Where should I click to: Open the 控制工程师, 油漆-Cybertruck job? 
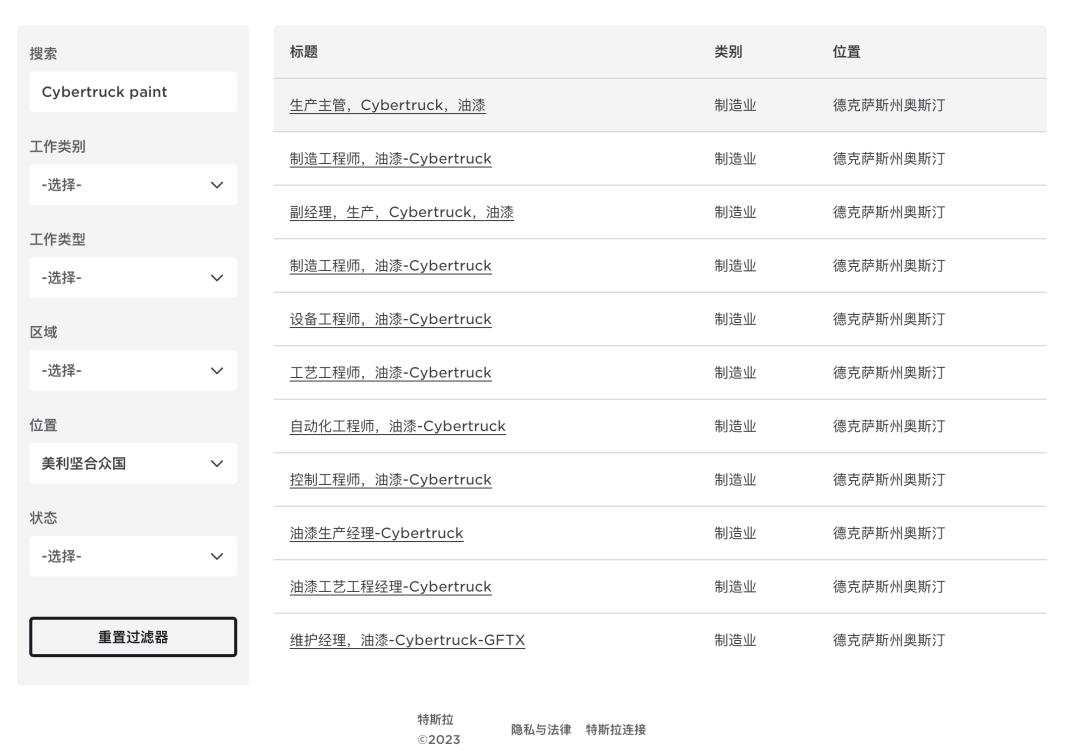click(x=390, y=480)
